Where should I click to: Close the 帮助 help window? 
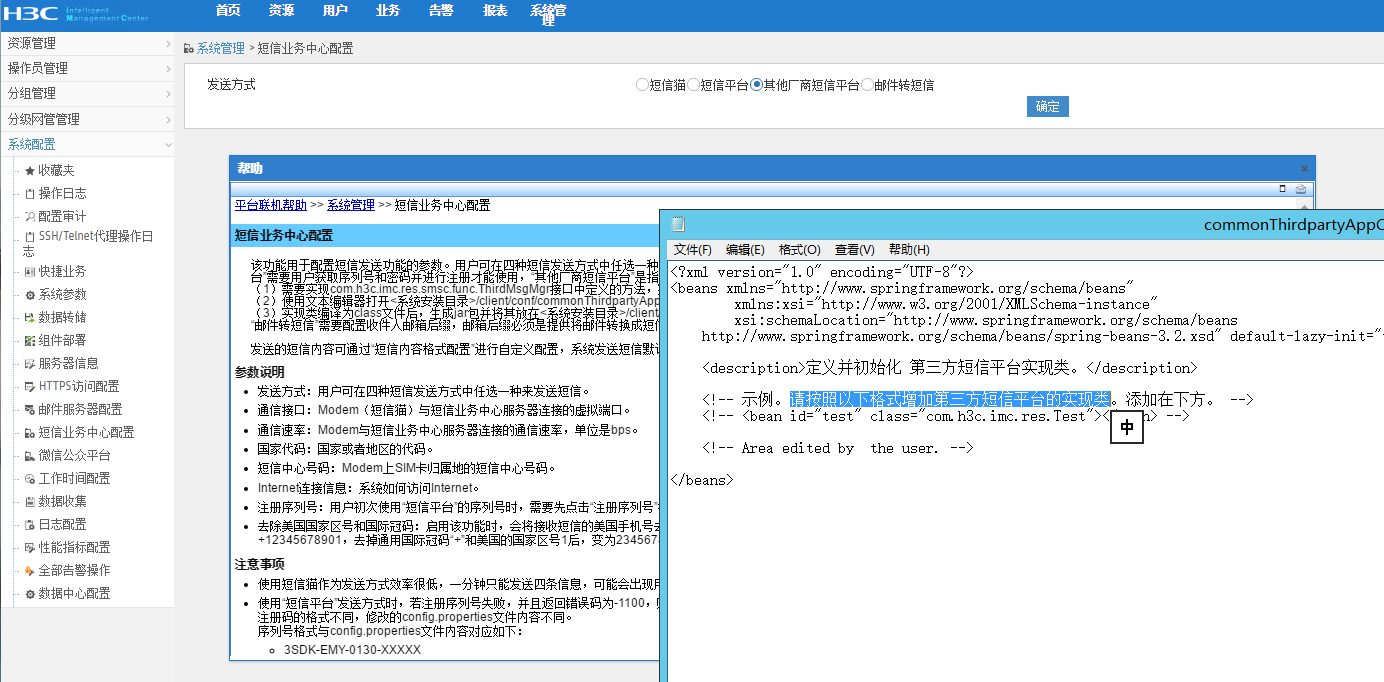click(x=1304, y=169)
